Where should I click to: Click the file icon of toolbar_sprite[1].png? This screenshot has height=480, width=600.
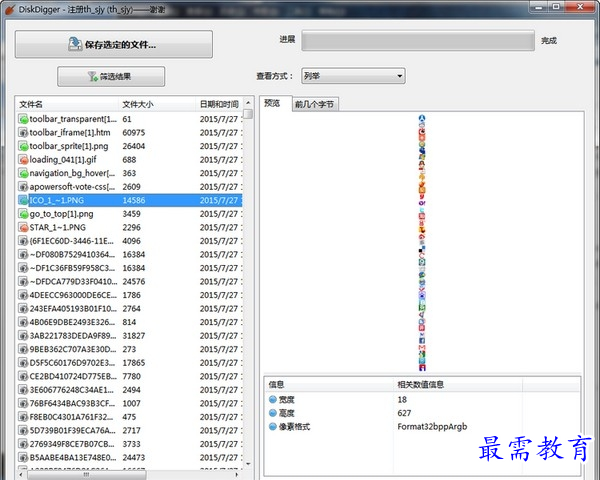(x=23, y=146)
